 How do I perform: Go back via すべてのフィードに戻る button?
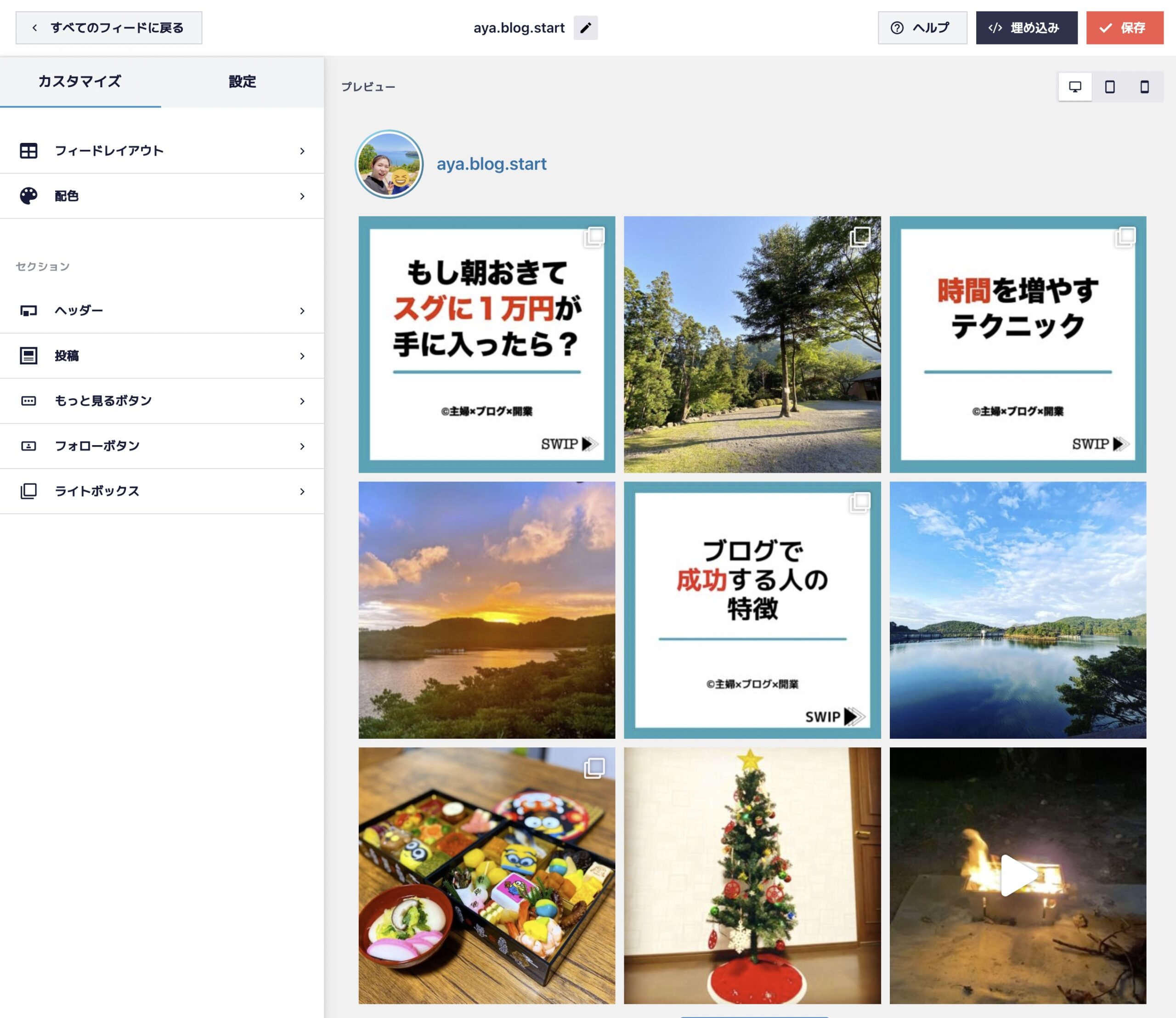[108, 27]
